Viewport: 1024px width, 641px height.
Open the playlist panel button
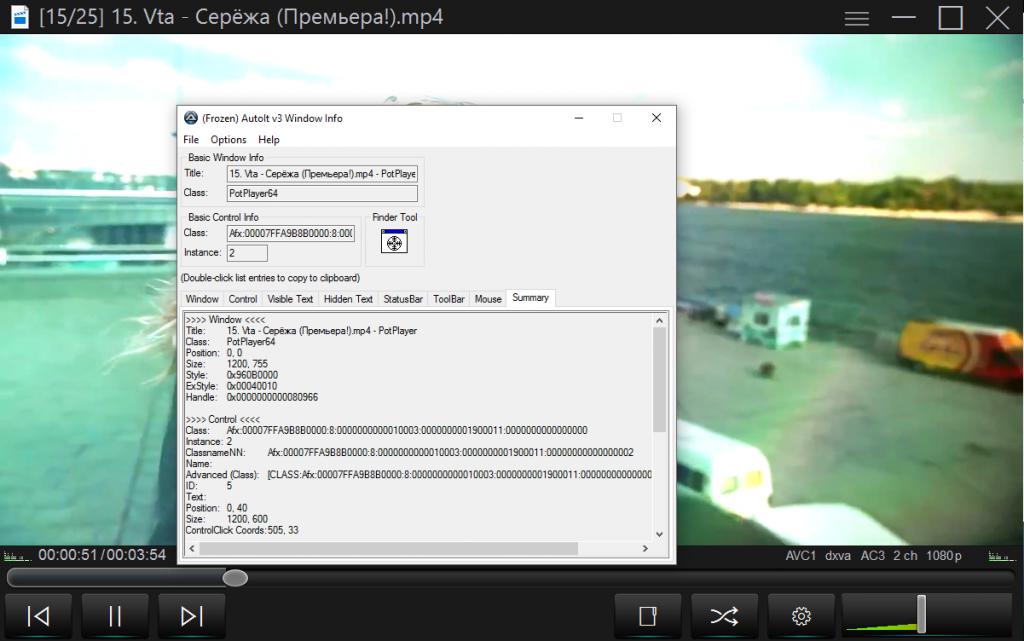pos(648,616)
